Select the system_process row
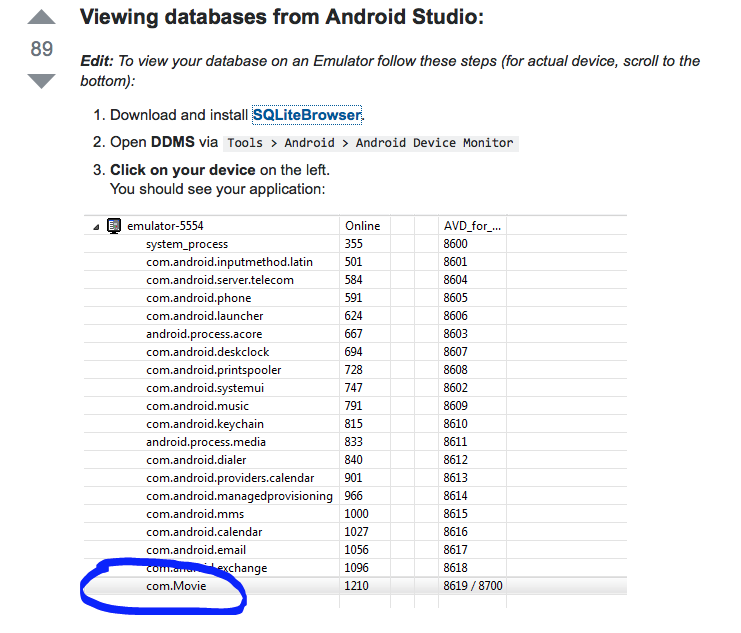This screenshot has height=633, width=741. point(355,244)
